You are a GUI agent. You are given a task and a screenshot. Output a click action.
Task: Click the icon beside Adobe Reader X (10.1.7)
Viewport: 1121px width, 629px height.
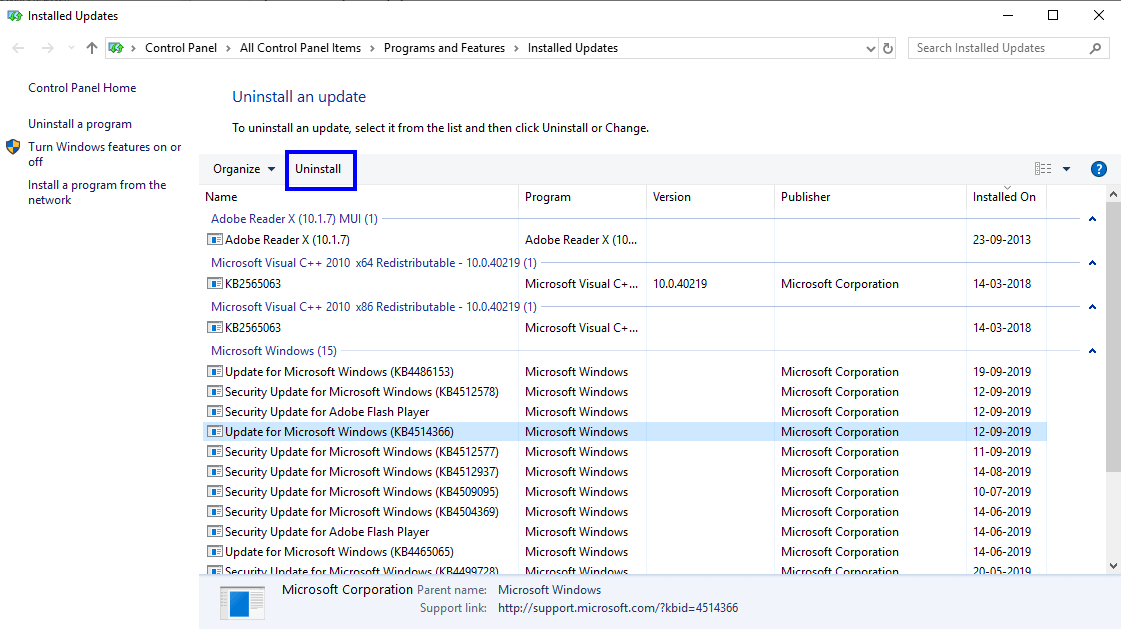(x=214, y=239)
